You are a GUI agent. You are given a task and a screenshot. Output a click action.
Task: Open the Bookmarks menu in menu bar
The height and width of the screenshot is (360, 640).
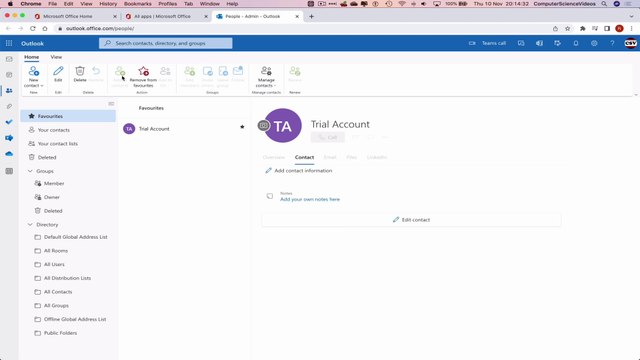point(138,4)
